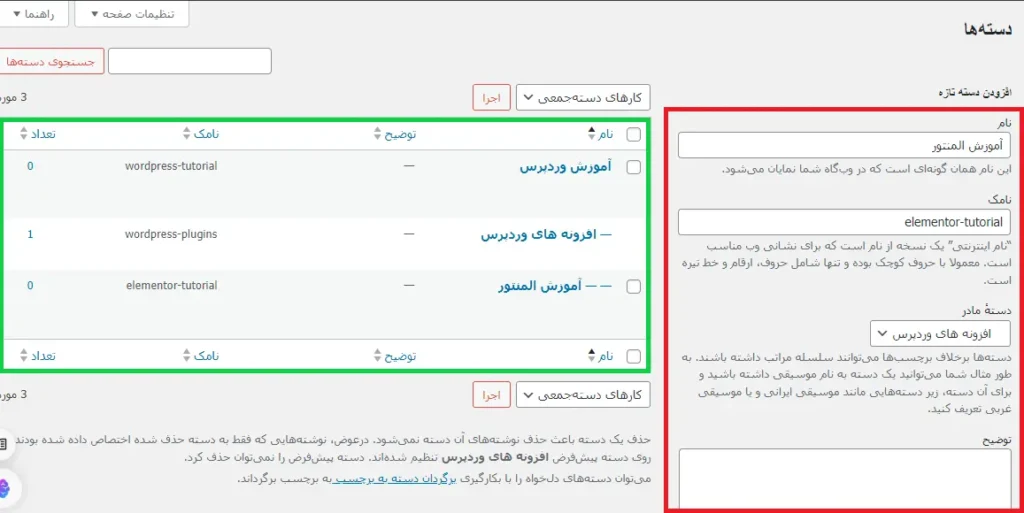Select the wordpress-tutorial slug text
1024x513 pixels.
coord(171,166)
